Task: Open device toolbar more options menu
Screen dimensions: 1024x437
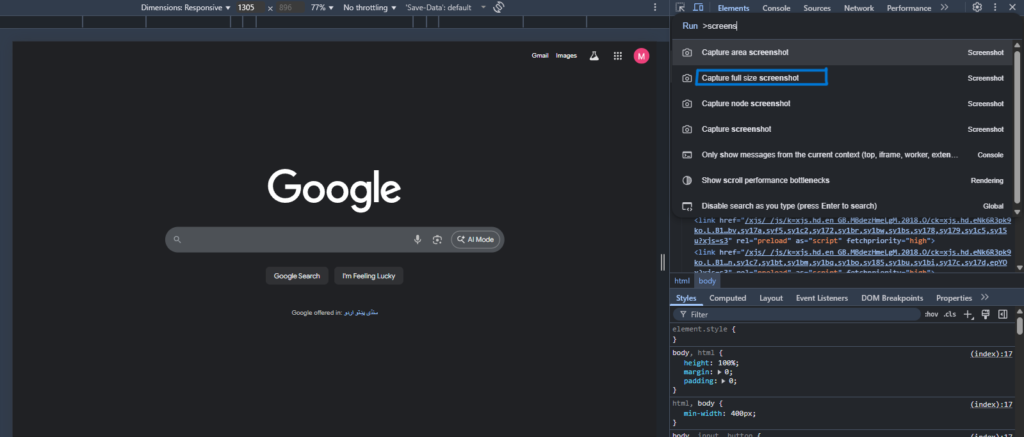Action: [655, 7]
